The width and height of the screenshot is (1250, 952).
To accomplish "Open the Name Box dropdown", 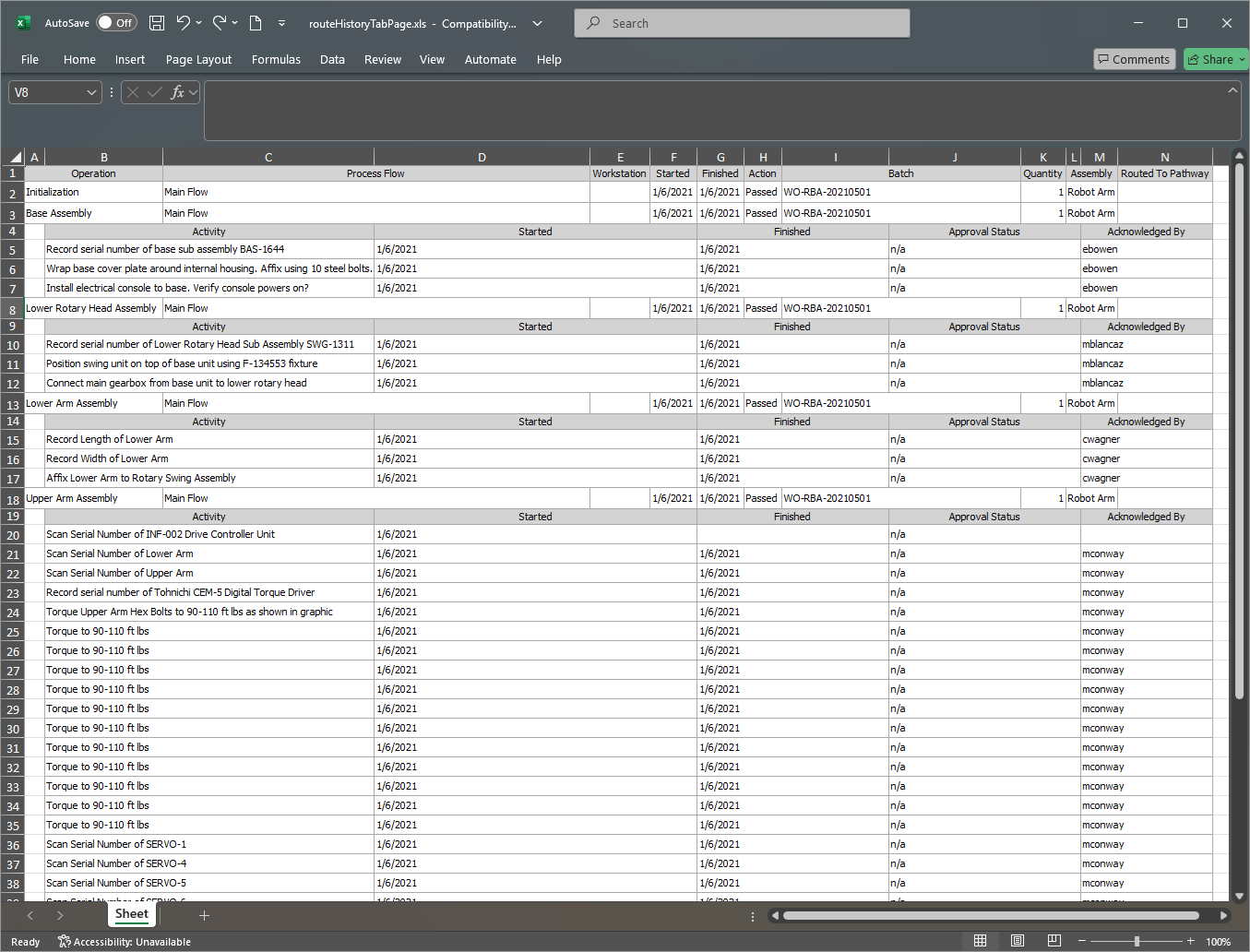I will tap(91, 92).
